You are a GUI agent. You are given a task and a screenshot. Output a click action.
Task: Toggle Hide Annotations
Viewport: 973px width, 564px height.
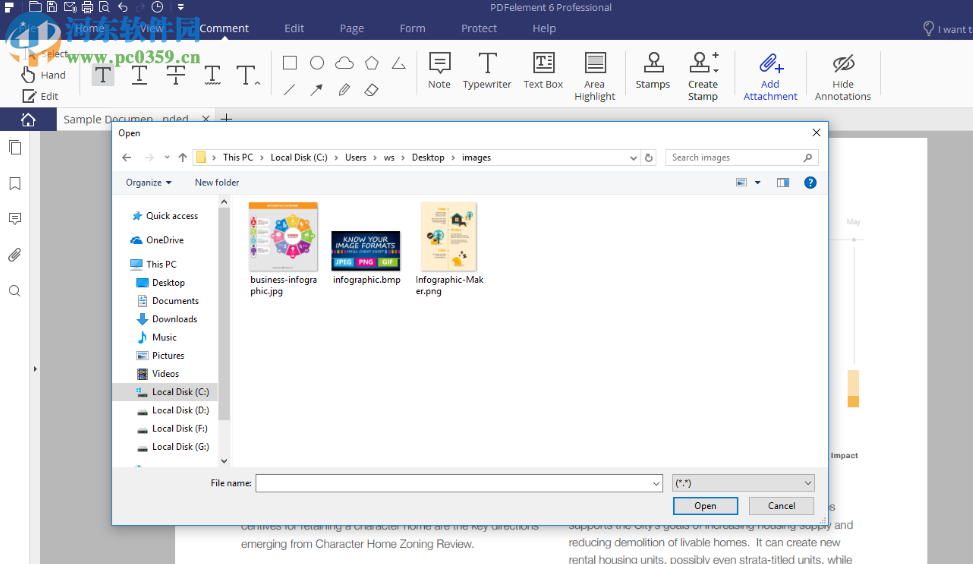pos(843,76)
